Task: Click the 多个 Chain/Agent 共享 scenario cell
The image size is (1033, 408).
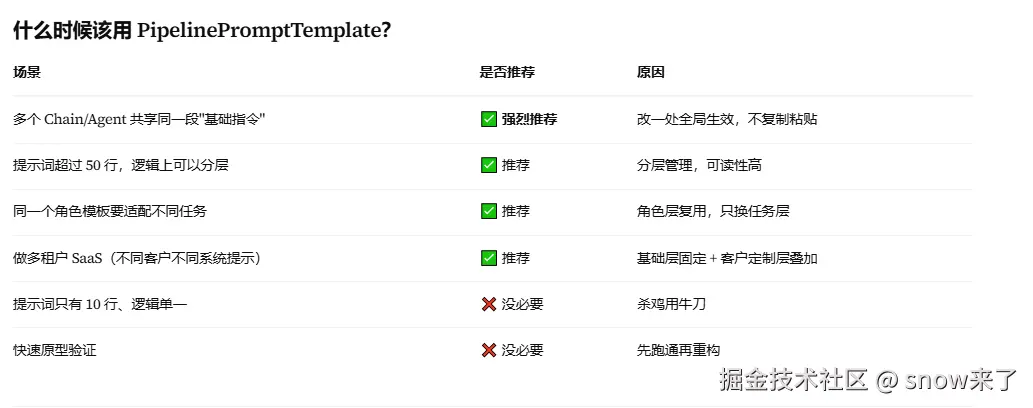Action: (x=139, y=119)
